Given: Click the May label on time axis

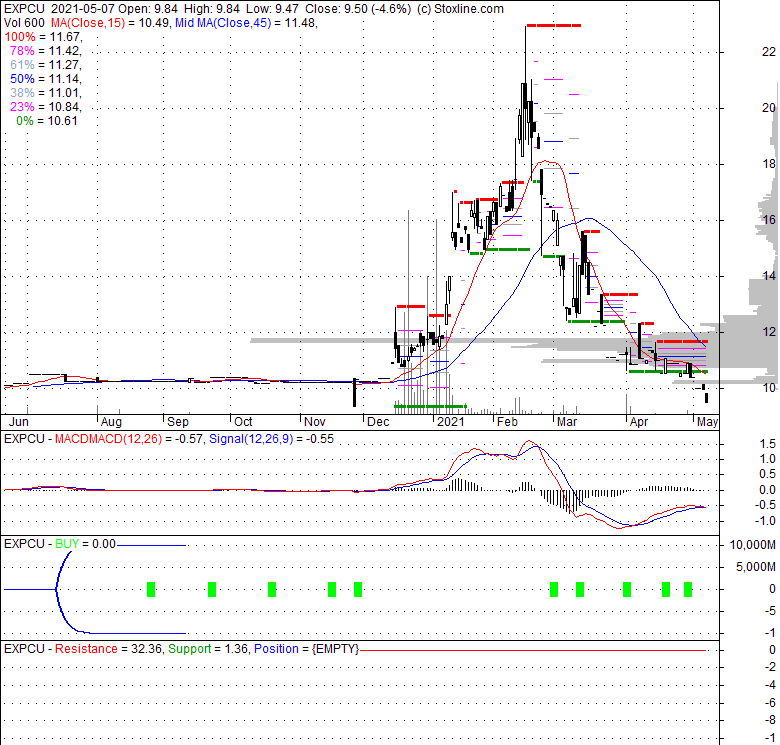Looking at the screenshot, I should tap(707, 422).
